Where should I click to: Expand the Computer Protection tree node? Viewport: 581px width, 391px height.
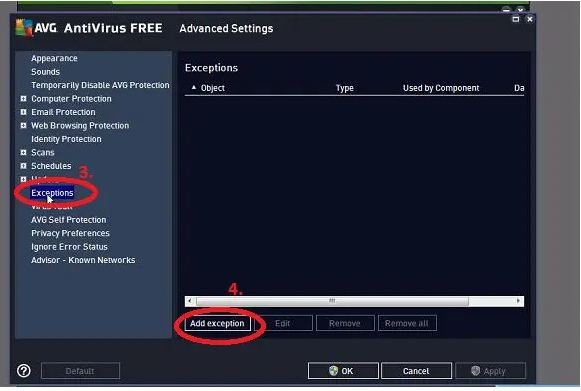[x=23, y=99]
